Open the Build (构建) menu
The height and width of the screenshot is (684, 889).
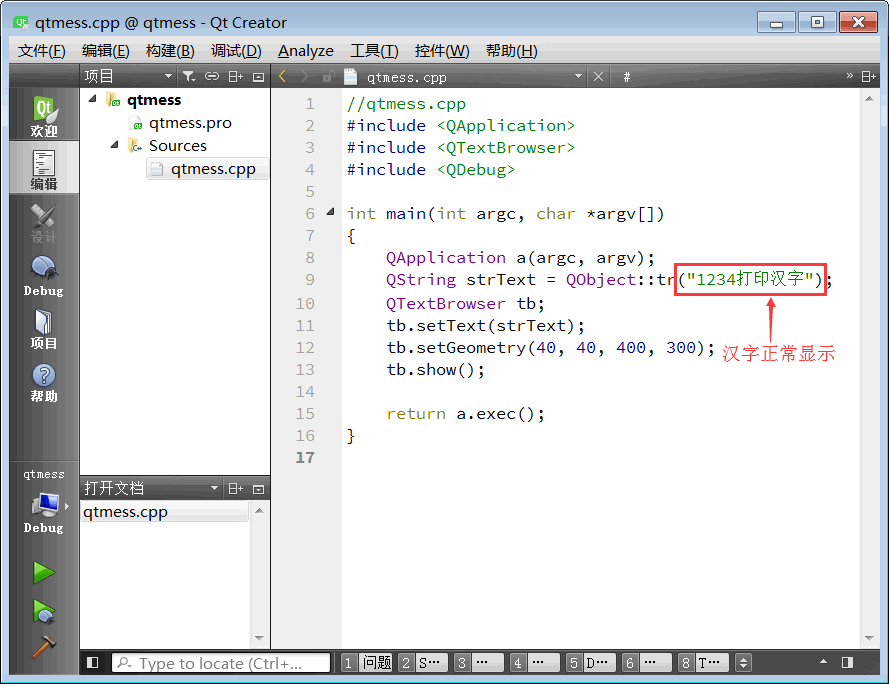point(170,51)
